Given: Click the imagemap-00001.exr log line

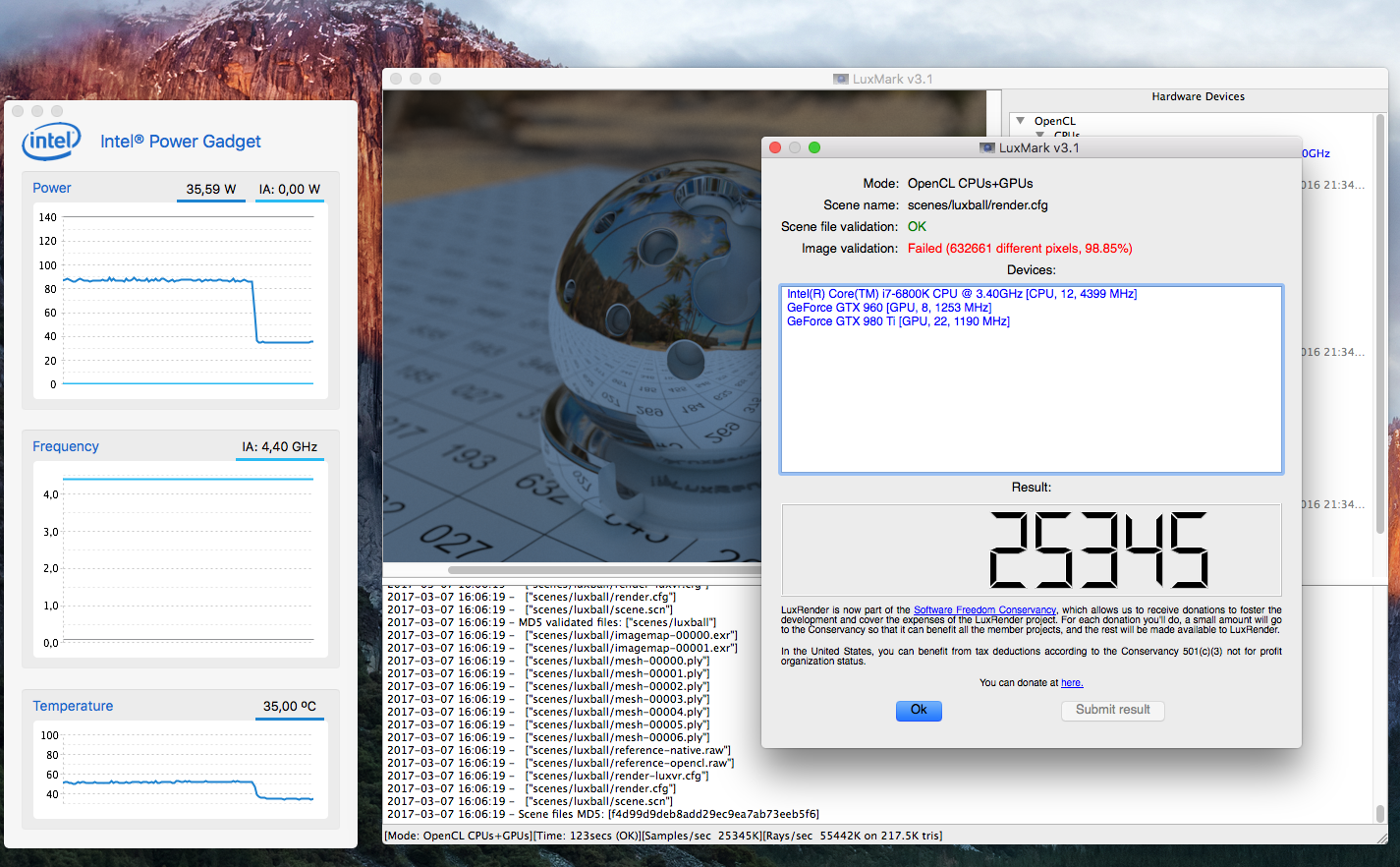Looking at the screenshot, I should (563, 648).
